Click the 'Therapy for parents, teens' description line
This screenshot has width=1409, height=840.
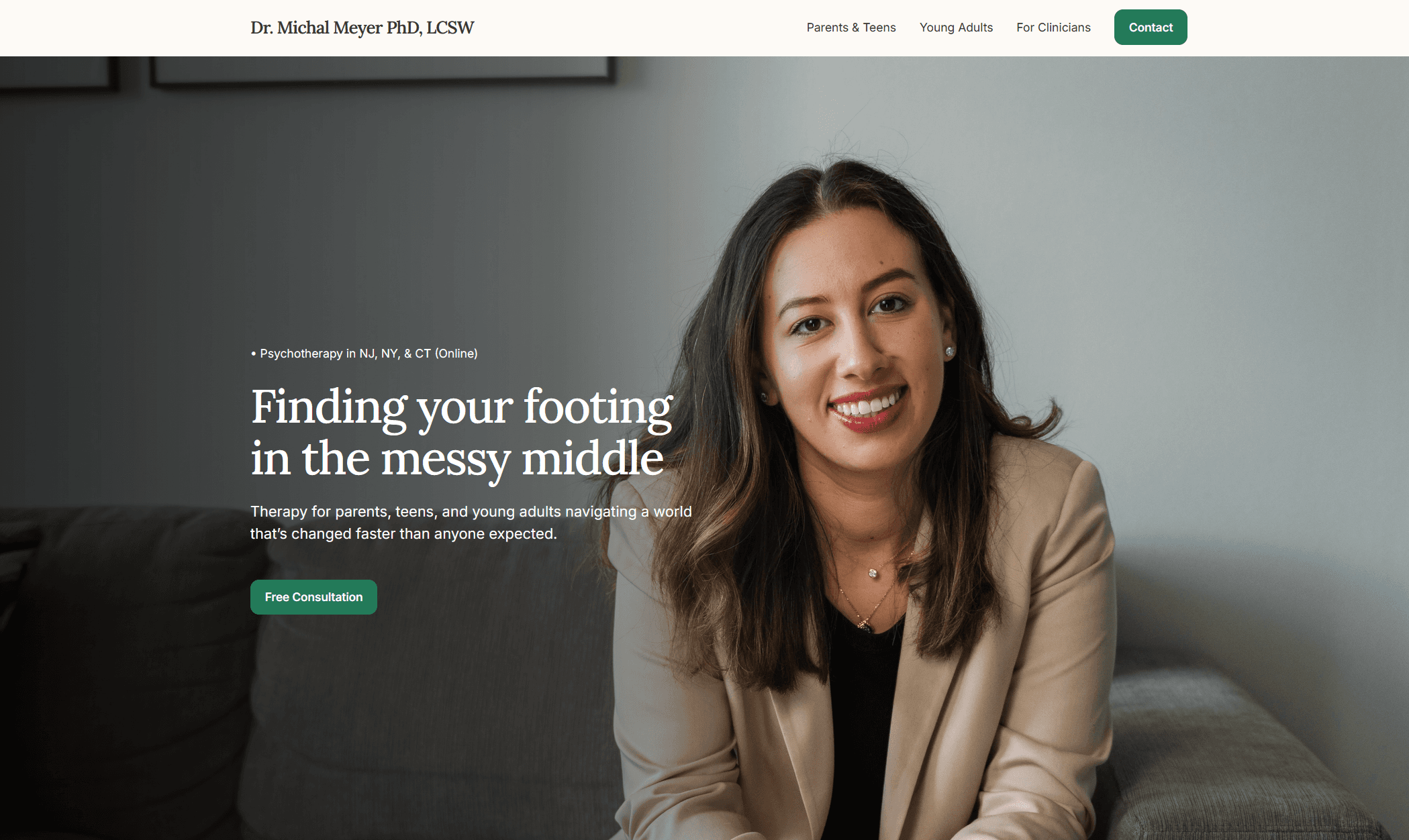tap(471, 511)
